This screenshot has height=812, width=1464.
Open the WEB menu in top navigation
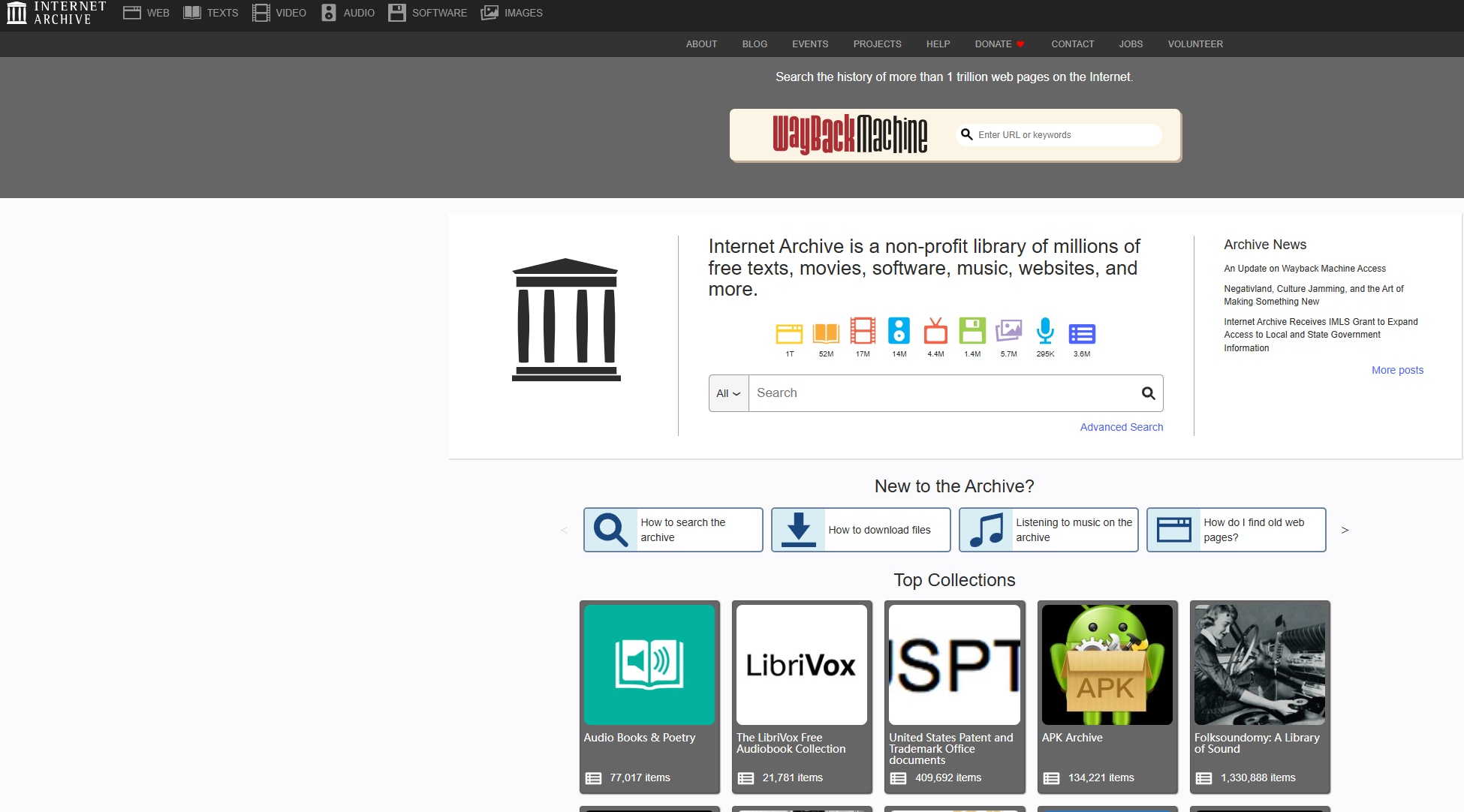point(146,13)
